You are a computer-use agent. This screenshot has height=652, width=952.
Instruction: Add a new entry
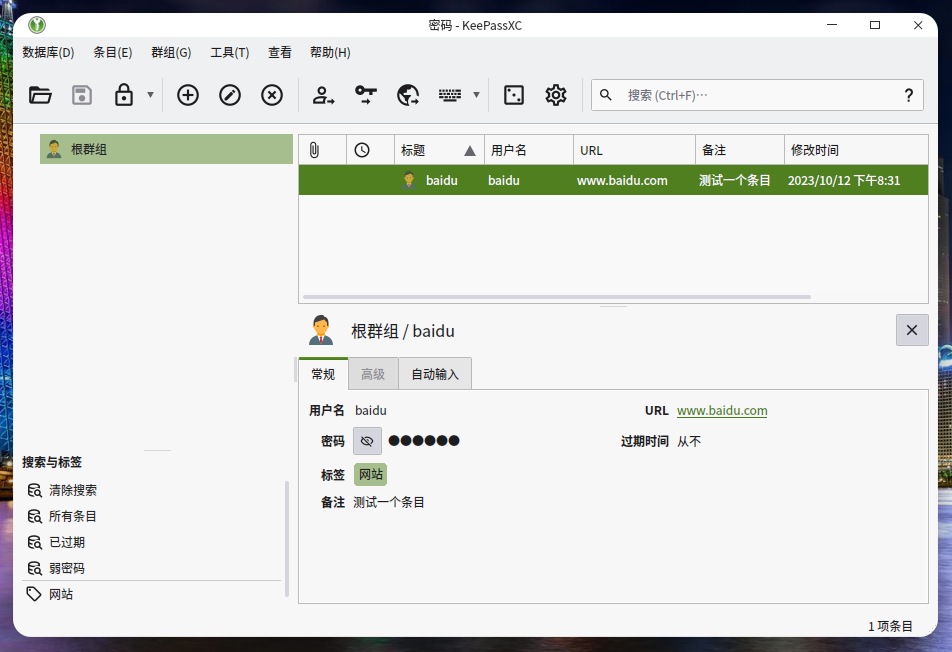pos(187,95)
